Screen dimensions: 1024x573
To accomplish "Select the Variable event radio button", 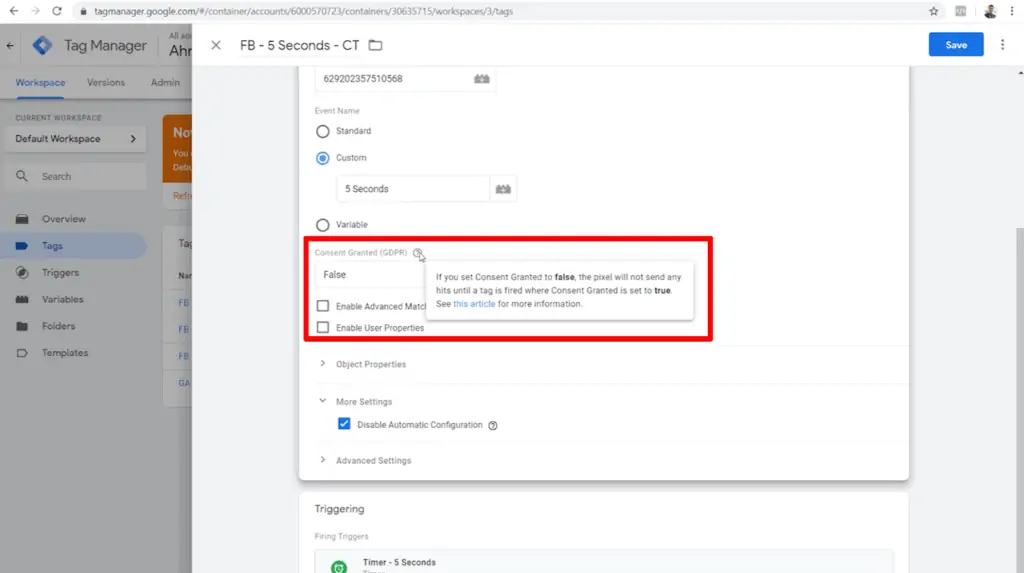I will coord(323,225).
